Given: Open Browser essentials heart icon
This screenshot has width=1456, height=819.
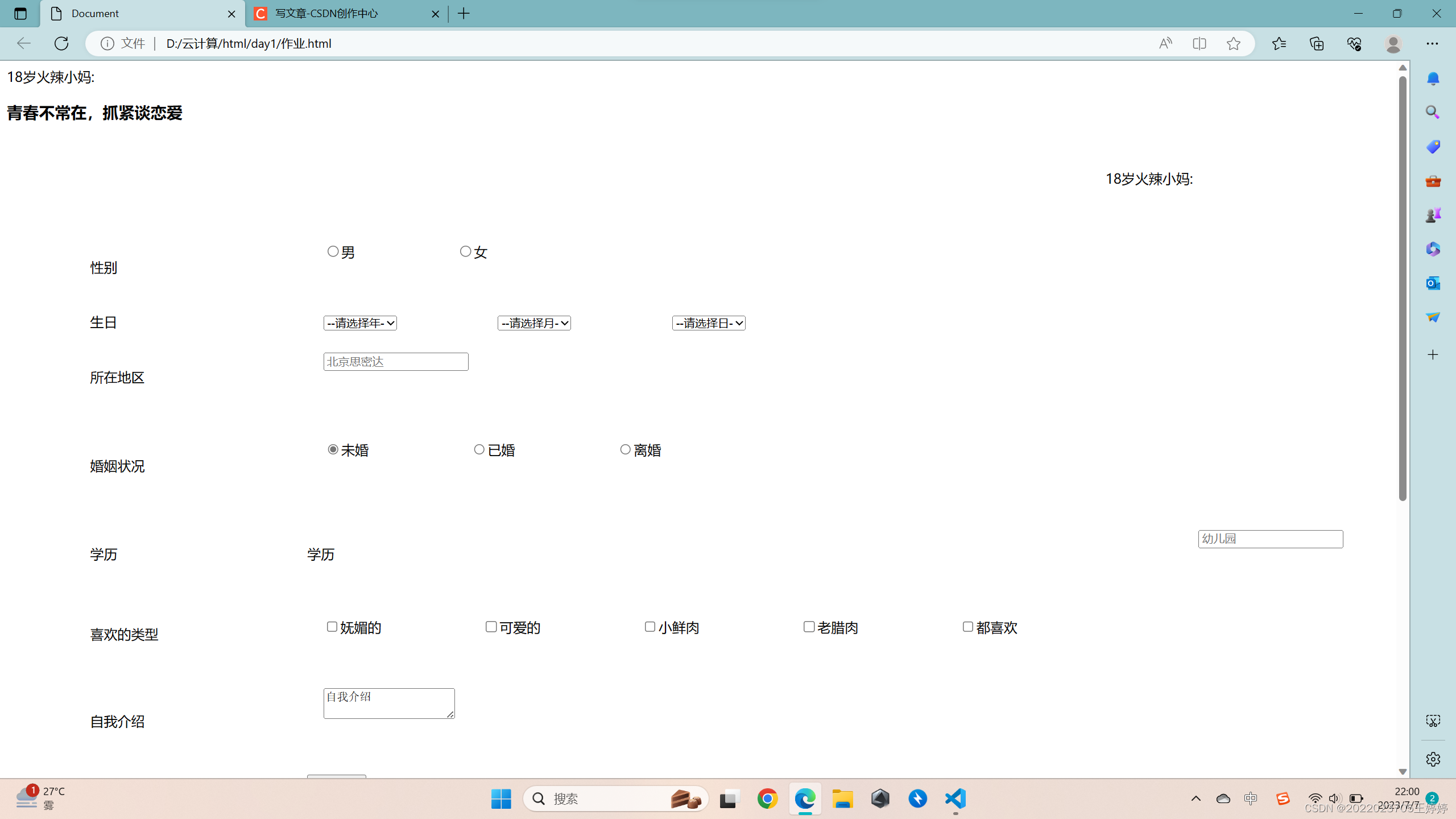Looking at the screenshot, I should (x=1354, y=43).
